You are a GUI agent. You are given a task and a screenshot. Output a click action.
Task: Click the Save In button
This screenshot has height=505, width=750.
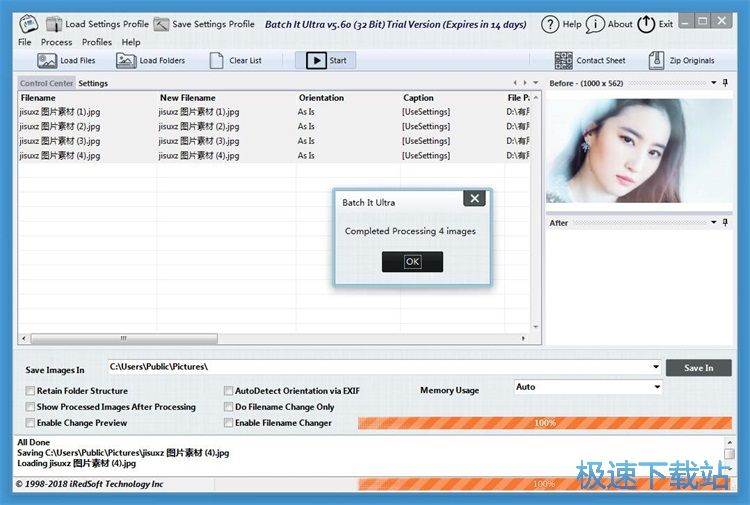coord(698,368)
